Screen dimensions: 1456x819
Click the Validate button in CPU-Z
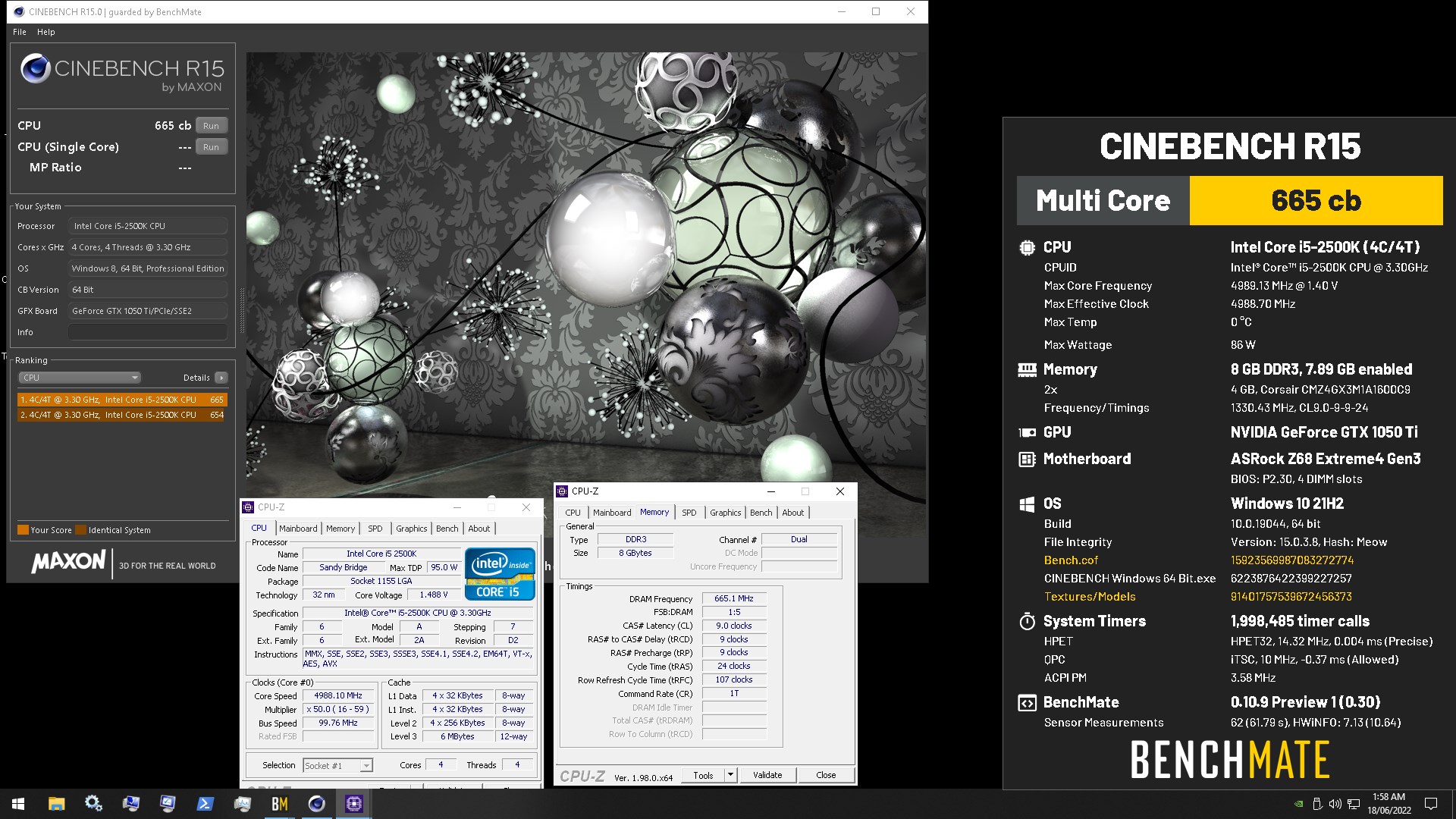(x=767, y=775)
